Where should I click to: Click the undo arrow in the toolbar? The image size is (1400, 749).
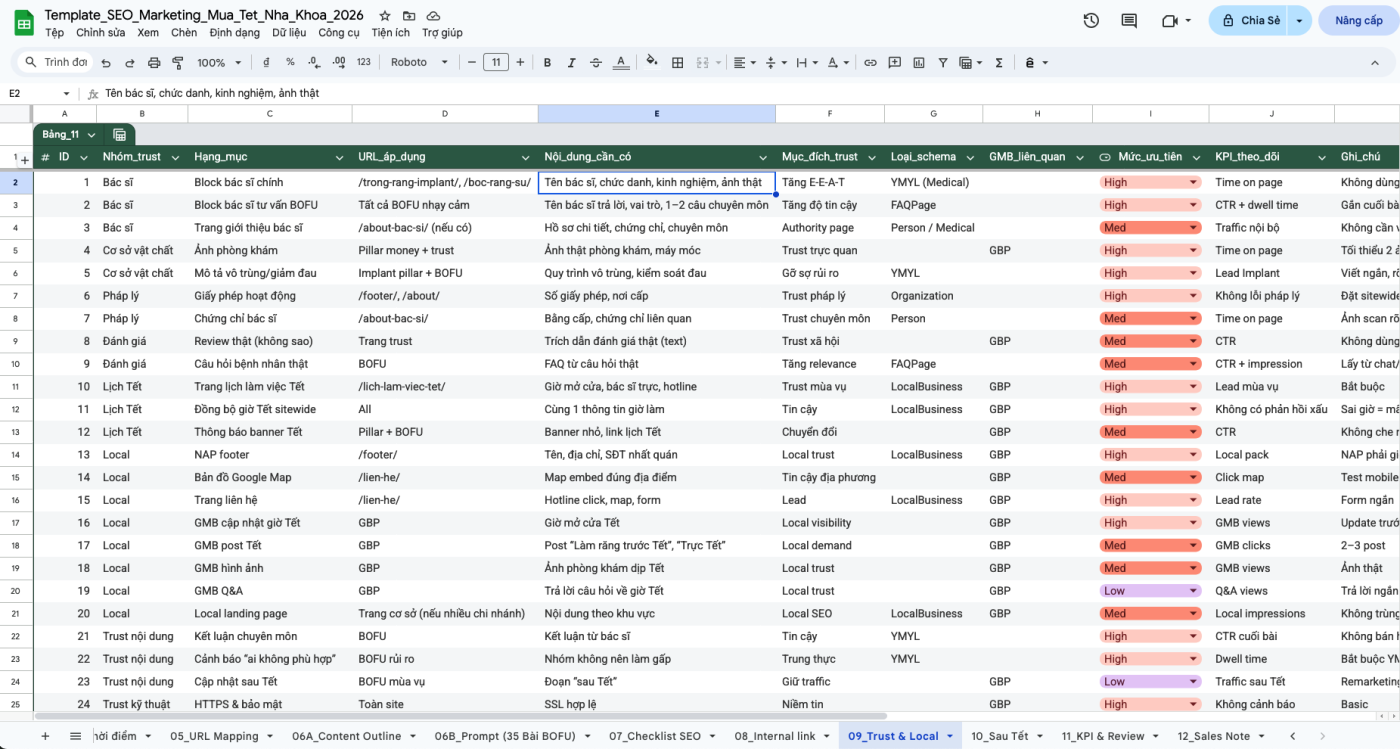click(108, 62)
